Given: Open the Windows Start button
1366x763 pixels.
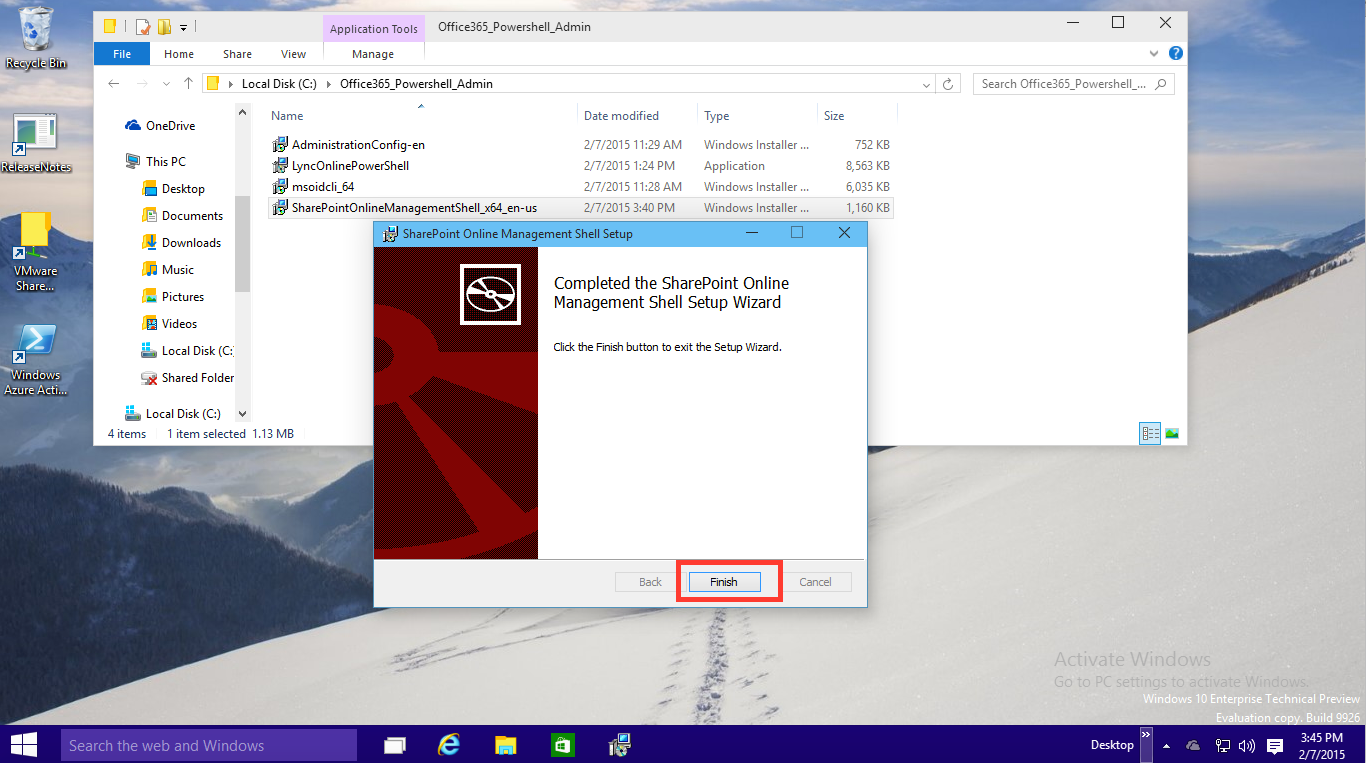Looking at the screenshot, I should click(23, 745).
